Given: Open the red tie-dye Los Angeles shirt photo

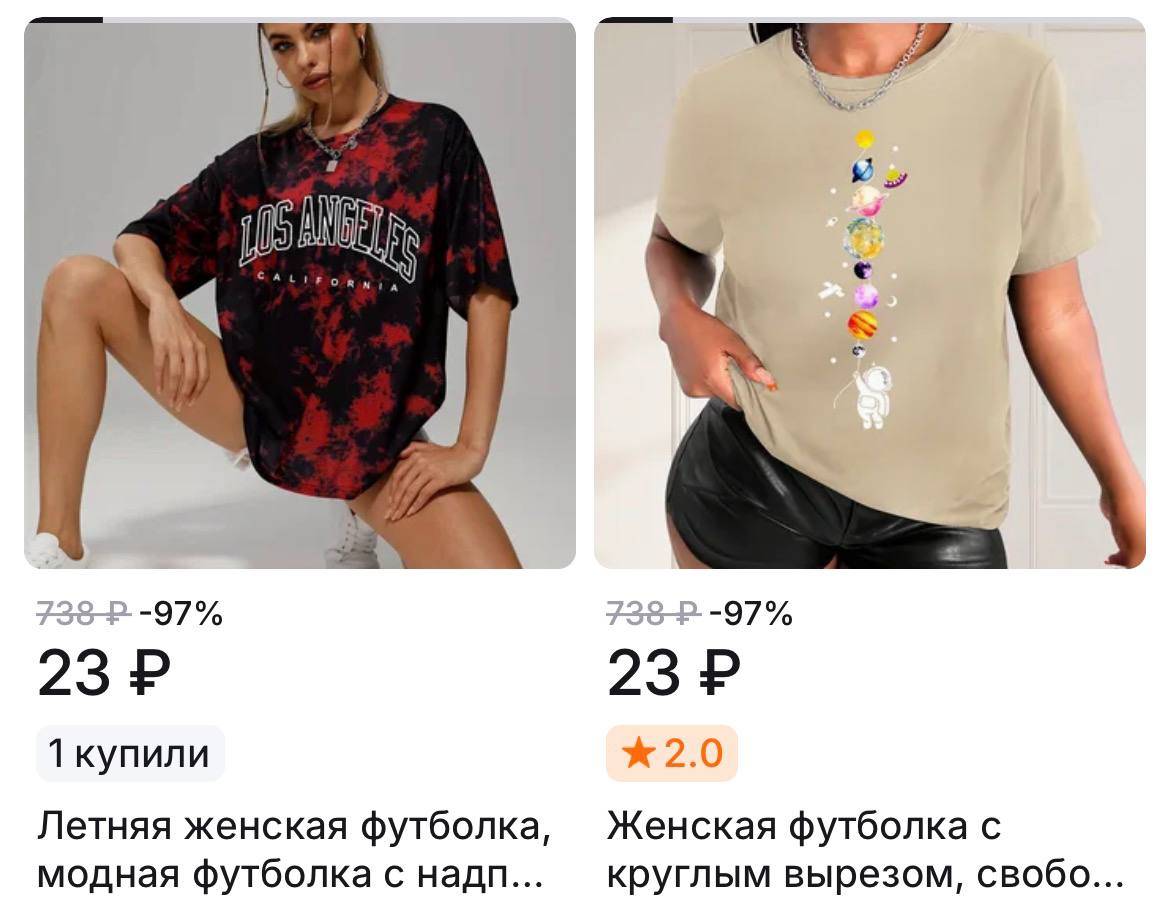Looking at the screenshot, I should point(300,293).
